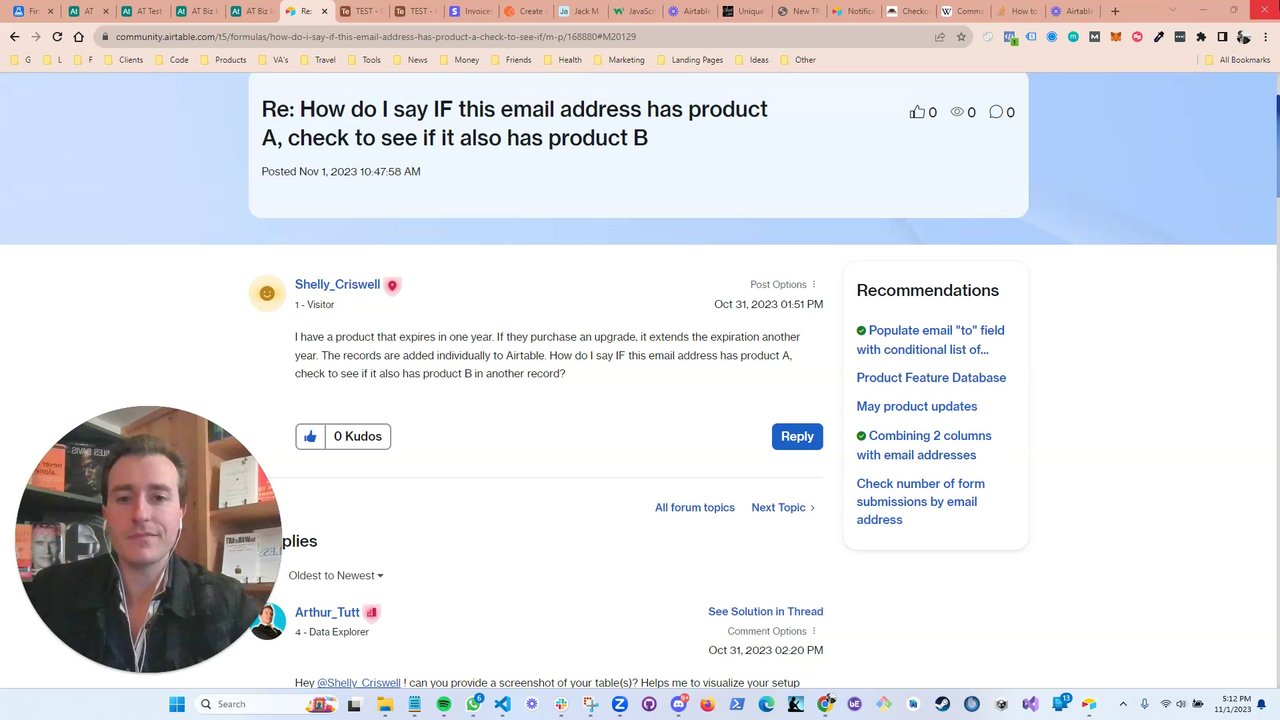This screenshot has height=720, width=1280.
Task: Open May product updates recommendation
Action: (916, 406)
